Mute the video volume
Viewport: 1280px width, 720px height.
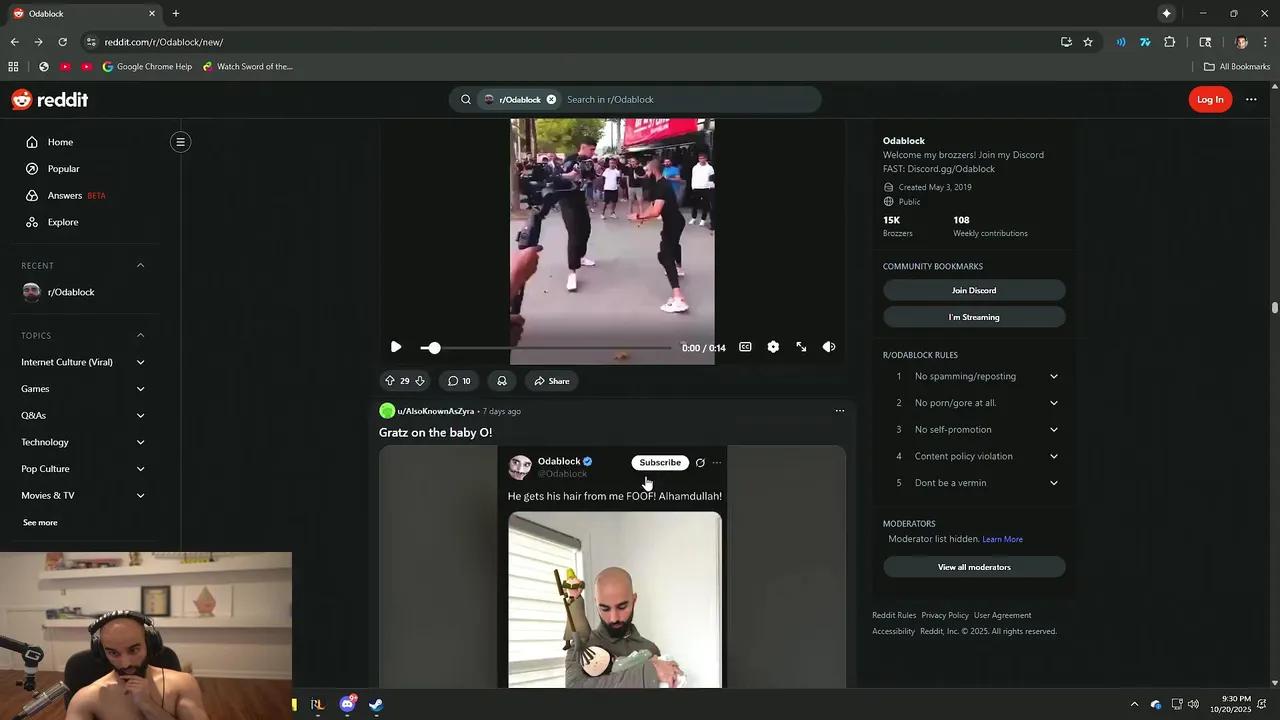point(829,347)
